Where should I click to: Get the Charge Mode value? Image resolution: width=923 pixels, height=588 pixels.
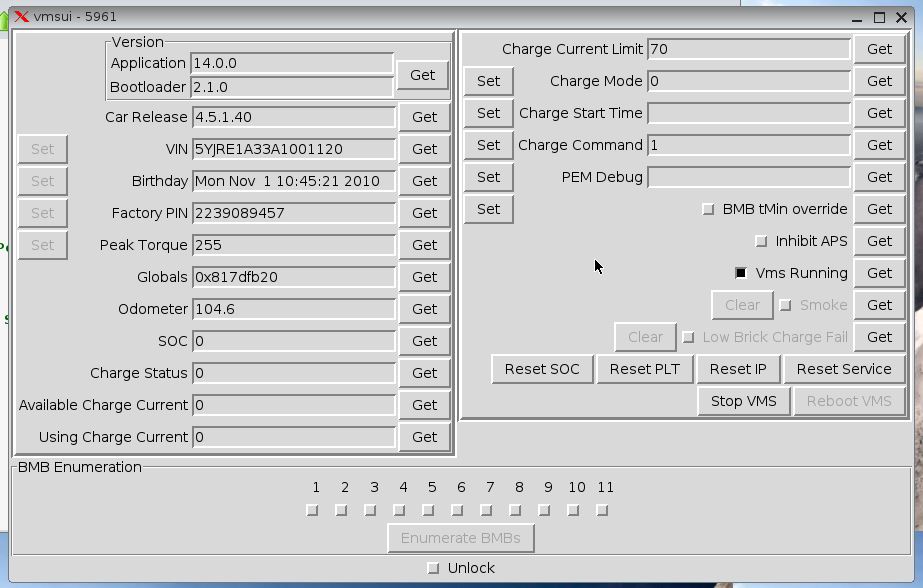[x=879, y=81]
